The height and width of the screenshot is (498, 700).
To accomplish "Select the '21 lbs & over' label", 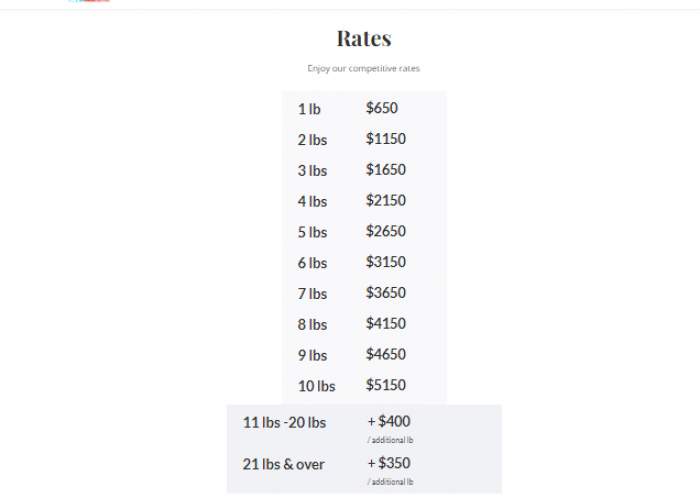I will pos(283,465).
